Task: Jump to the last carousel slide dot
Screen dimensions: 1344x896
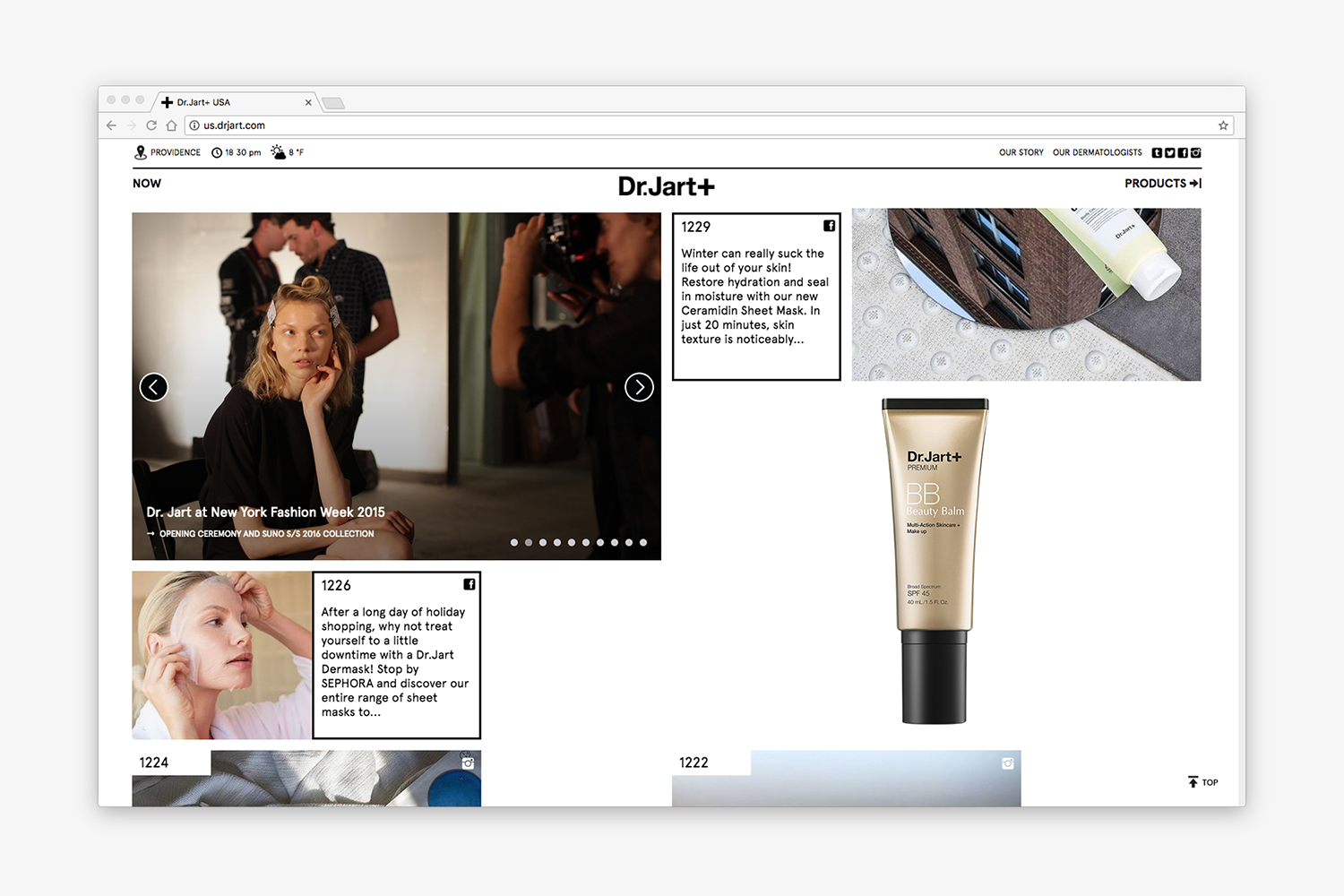Action: coord(643,542)
